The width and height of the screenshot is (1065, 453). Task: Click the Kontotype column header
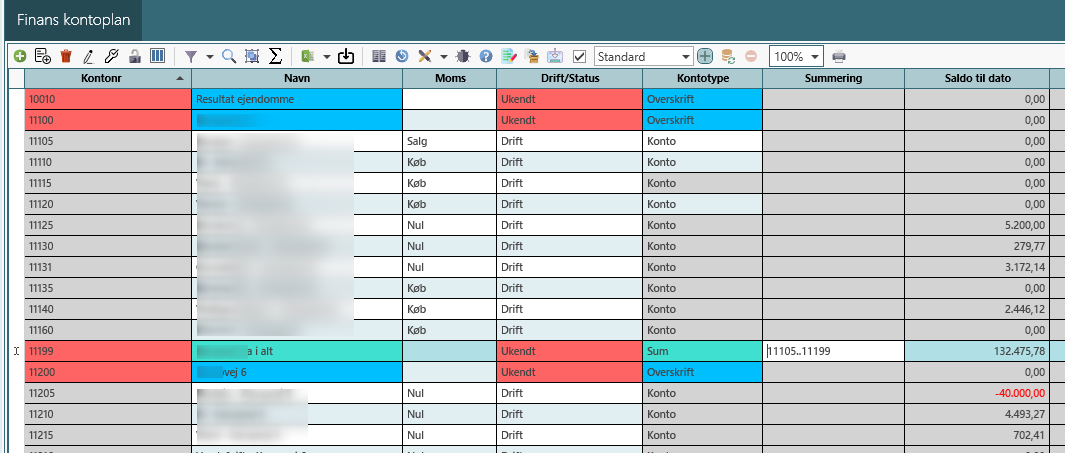tap(702, 78)
